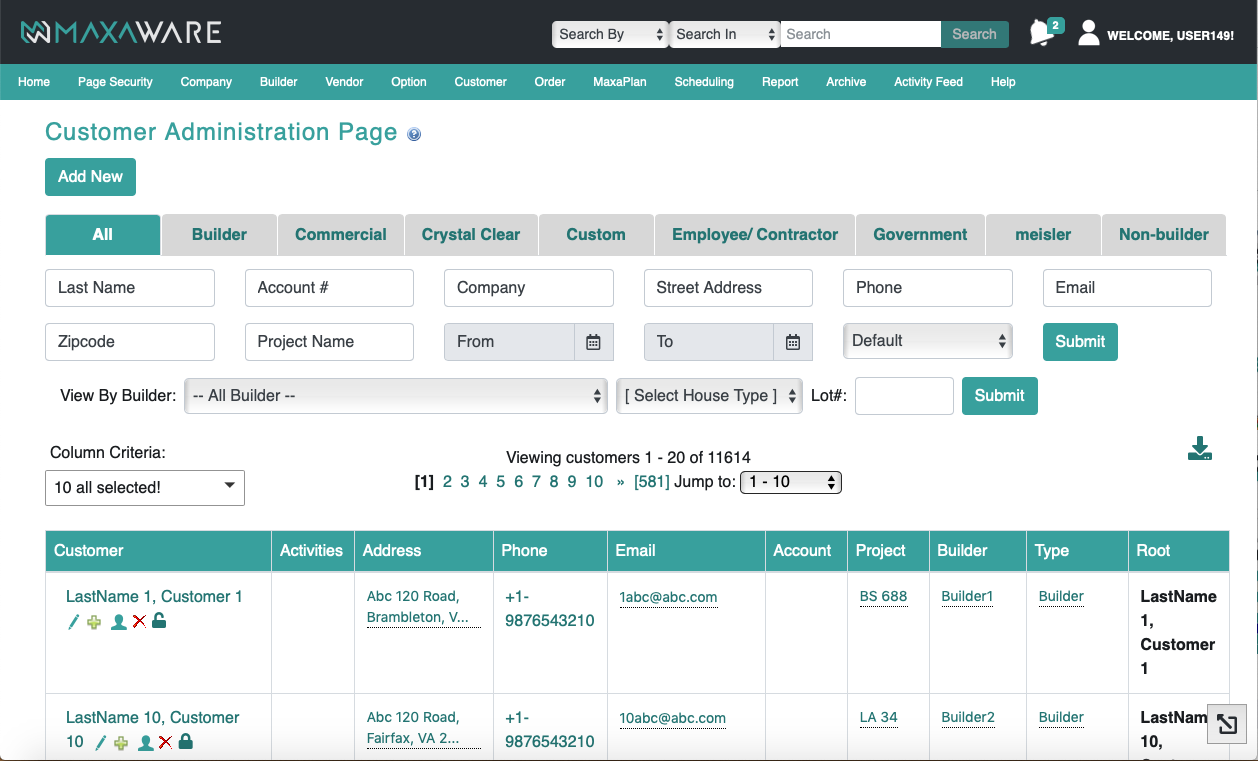The height and width of the screenshot is (761, 1258).
Task: Click Submit next to the Default dropdown
Action: click(1080, 341)
